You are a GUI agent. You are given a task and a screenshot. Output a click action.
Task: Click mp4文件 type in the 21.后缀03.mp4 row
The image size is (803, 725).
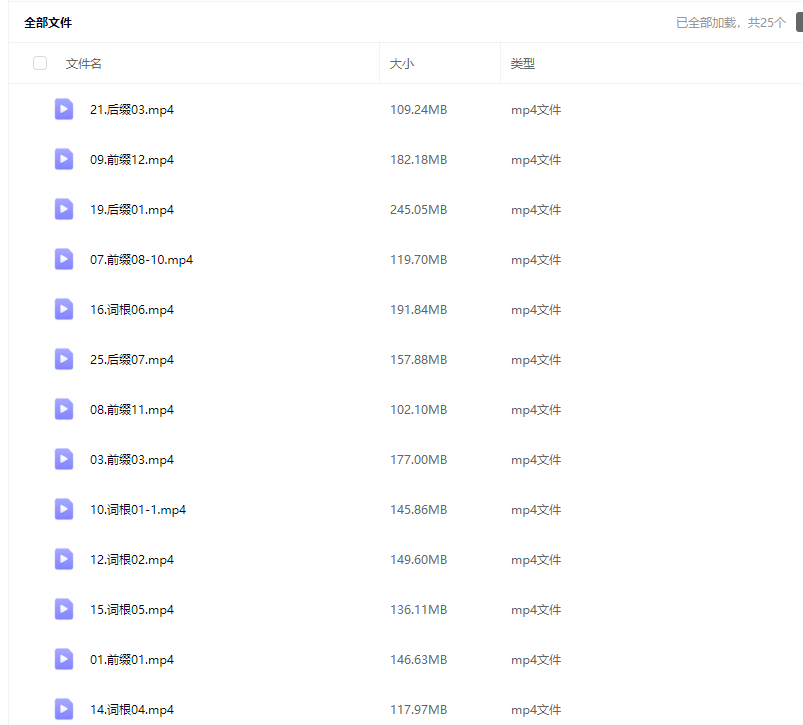point(536,110)
